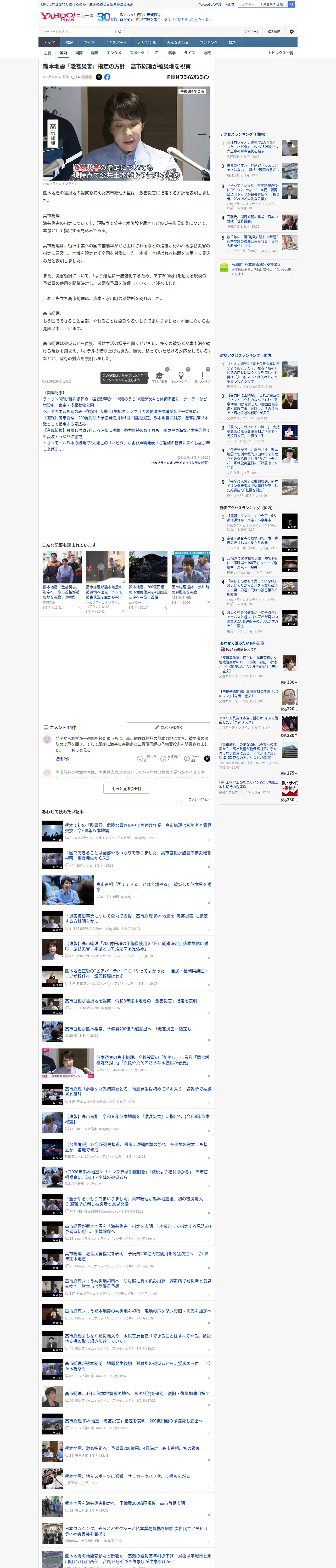Select the 科学 category tab
The width and height of the screenshot is (336, 1568).
click(172, 53)
